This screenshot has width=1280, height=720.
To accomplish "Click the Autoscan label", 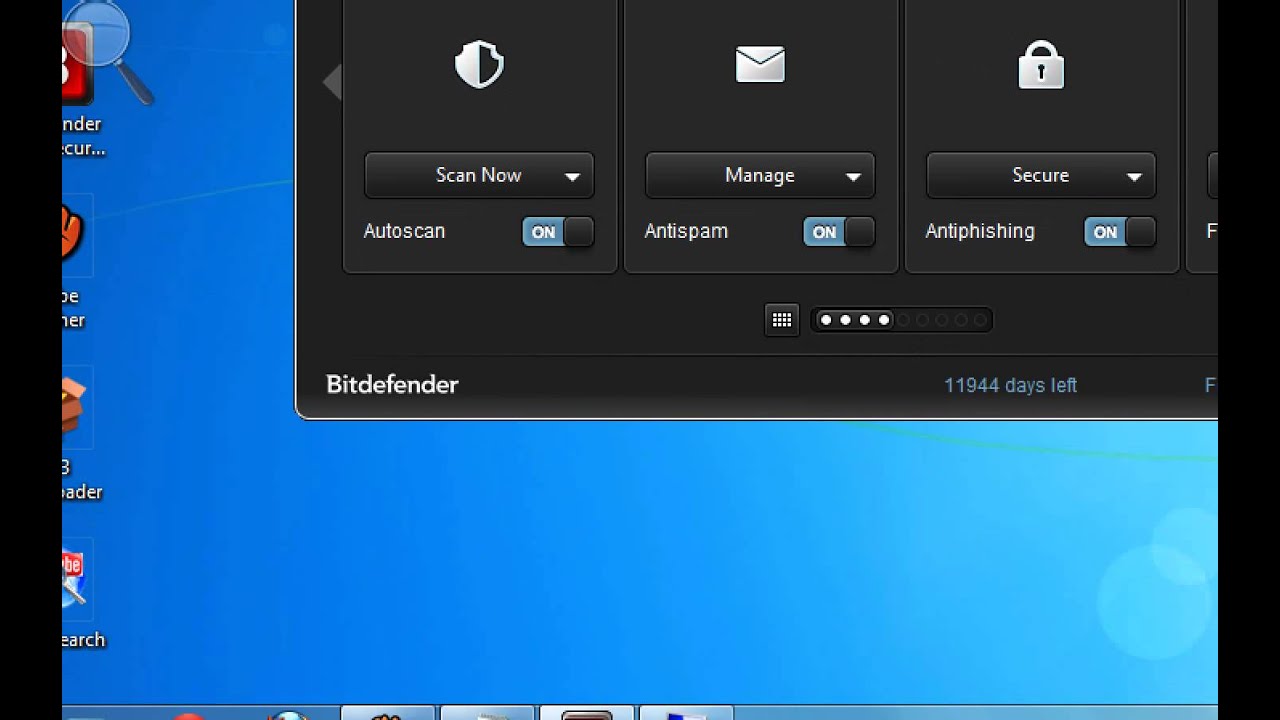I will (x=404, y=231).
